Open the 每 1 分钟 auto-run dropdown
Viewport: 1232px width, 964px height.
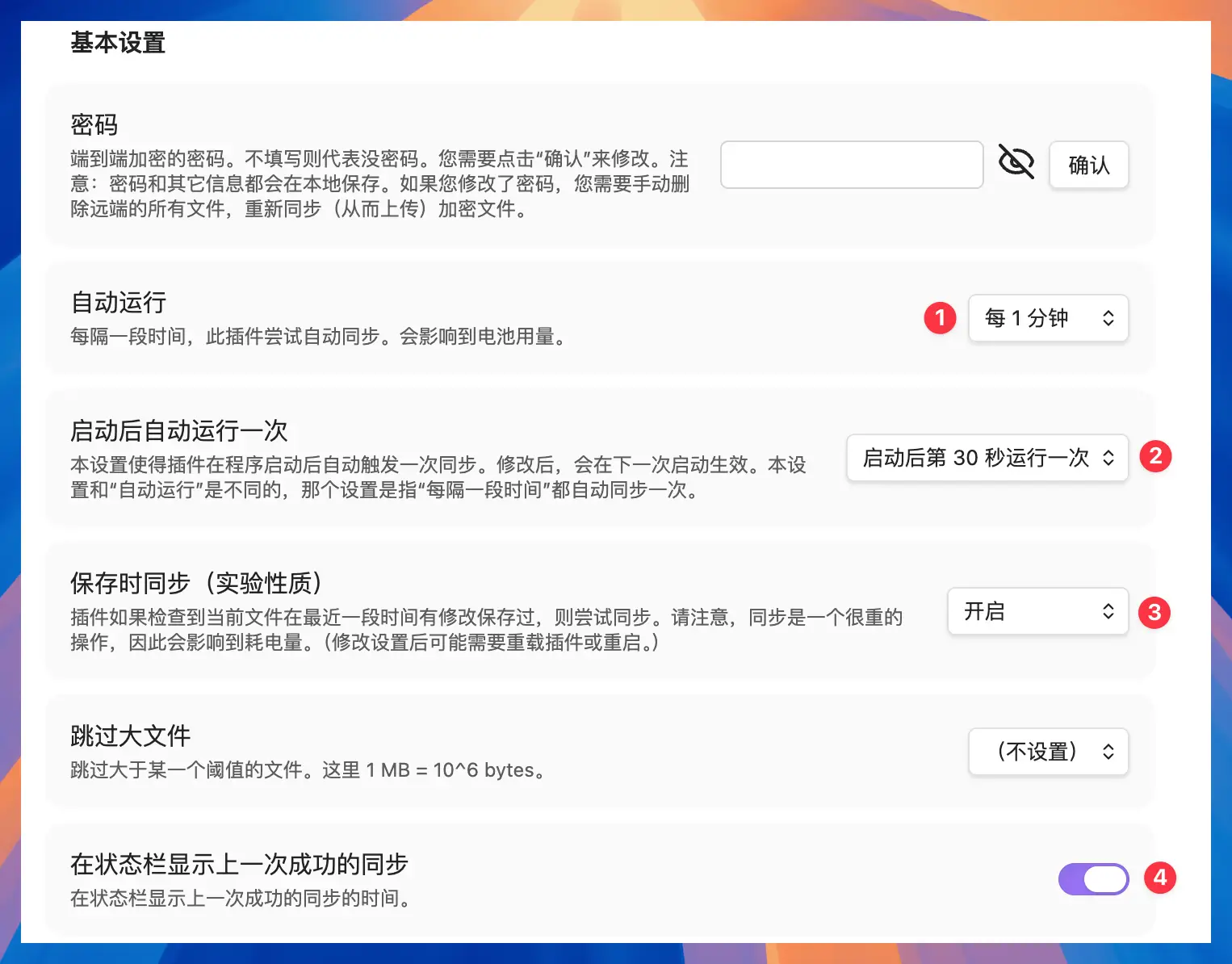click(x=1049, y=318)
